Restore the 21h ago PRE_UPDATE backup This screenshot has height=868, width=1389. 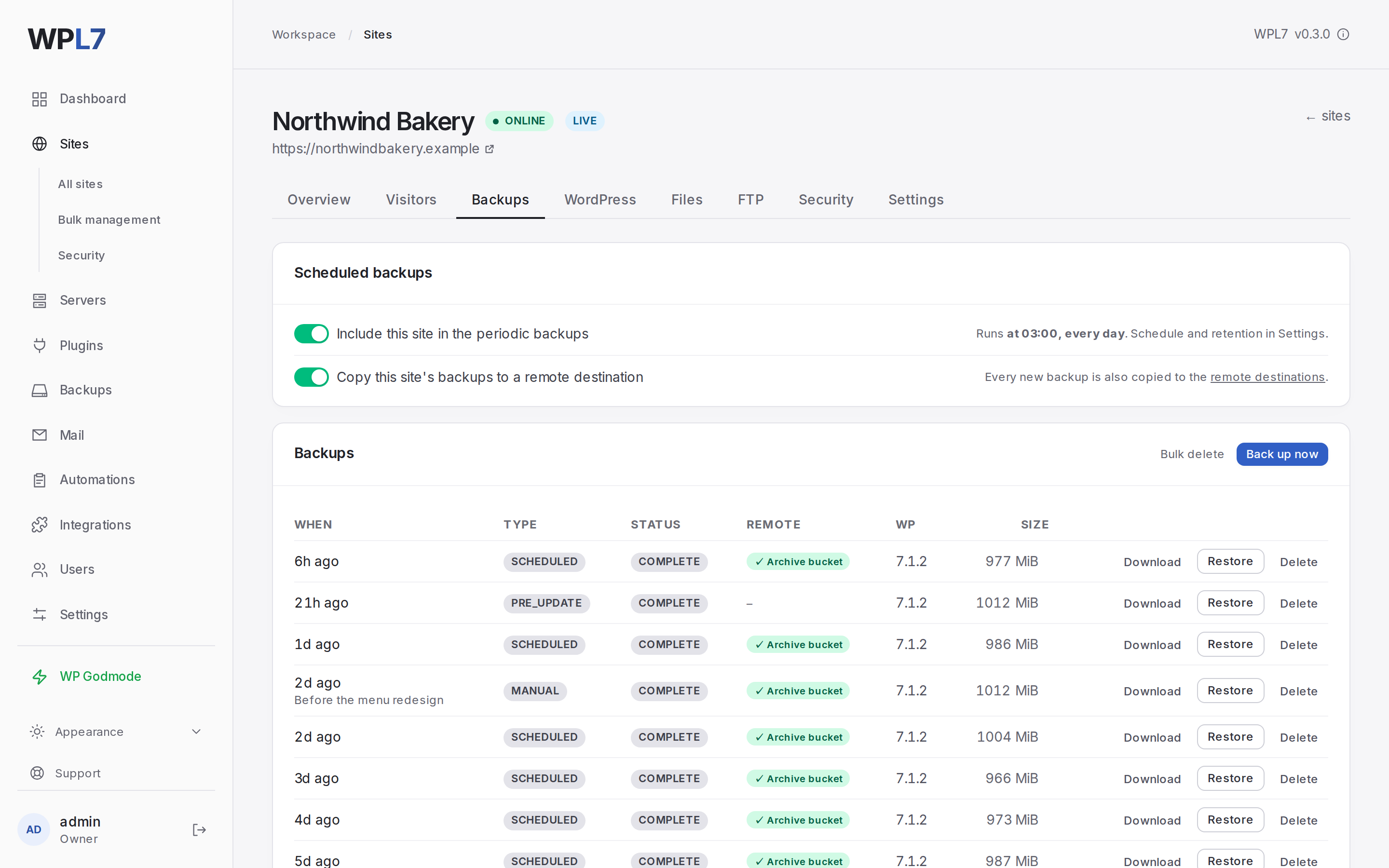(1230, 603)
